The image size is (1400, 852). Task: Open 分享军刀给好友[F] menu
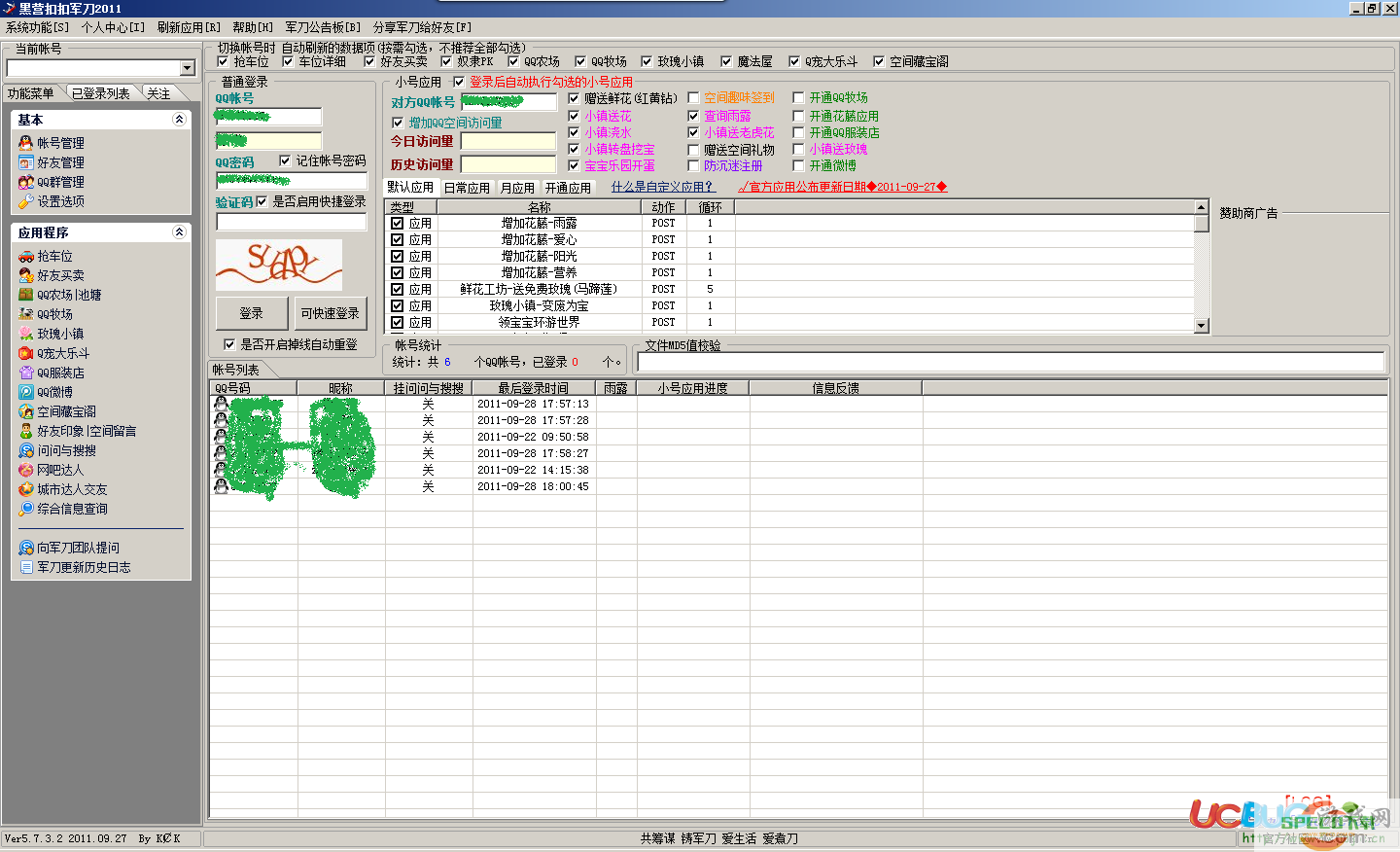click(x=423, y=27)
